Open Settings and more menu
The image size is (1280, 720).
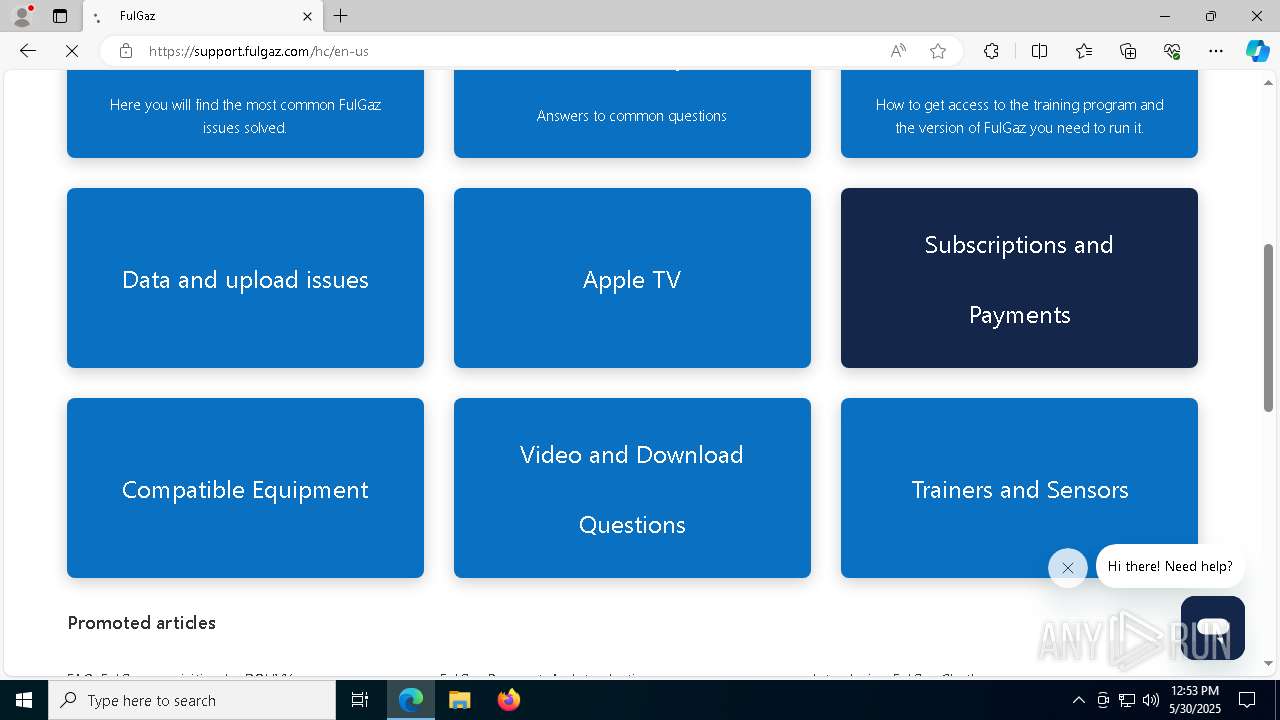coord(1216,51)
